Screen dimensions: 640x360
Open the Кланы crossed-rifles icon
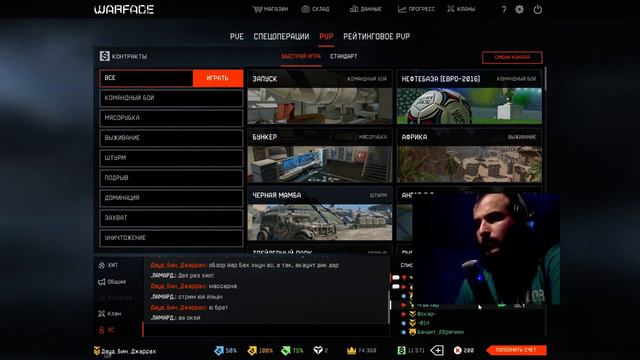pos(451,9)
